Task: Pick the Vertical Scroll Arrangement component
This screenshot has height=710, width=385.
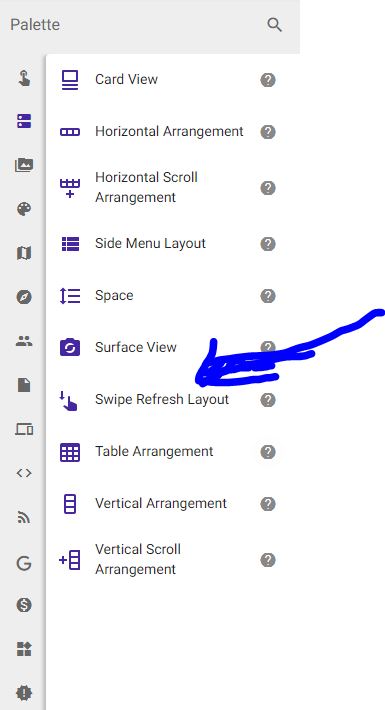Action: tap(168, 560)
